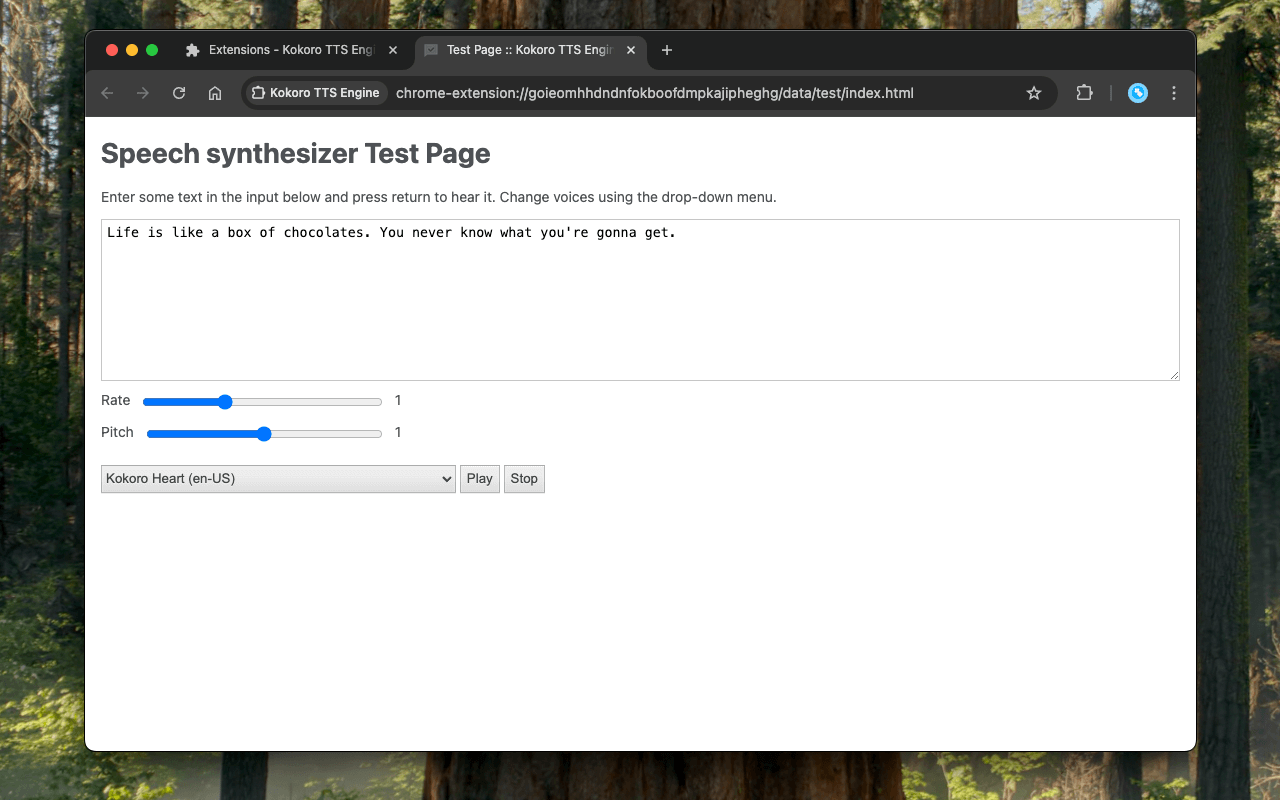Click the extension URL in address bar

[x=655, y=93]
